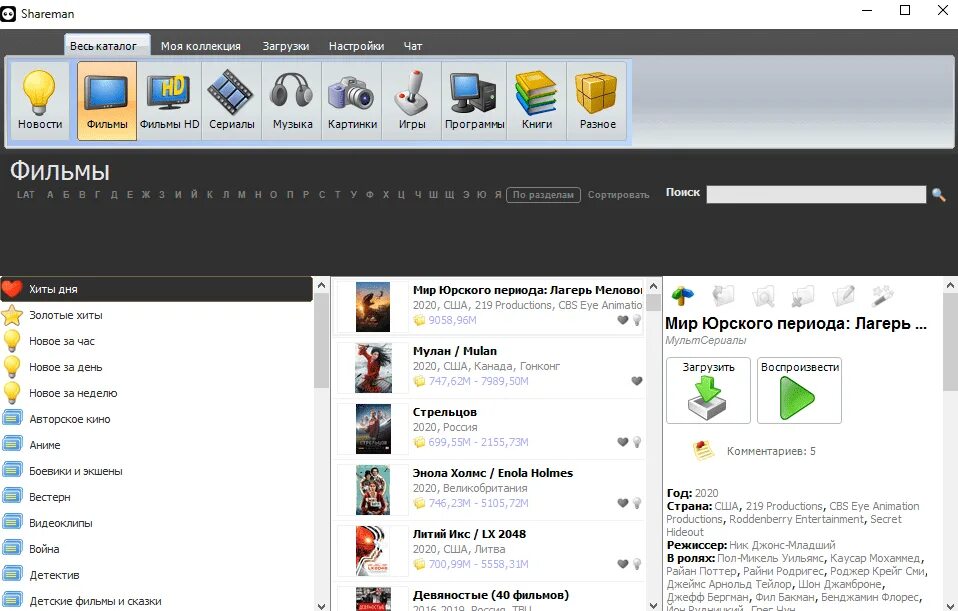Filter films by LAT letters
Screen dimensions: 958x611
[x=26, y=195]
